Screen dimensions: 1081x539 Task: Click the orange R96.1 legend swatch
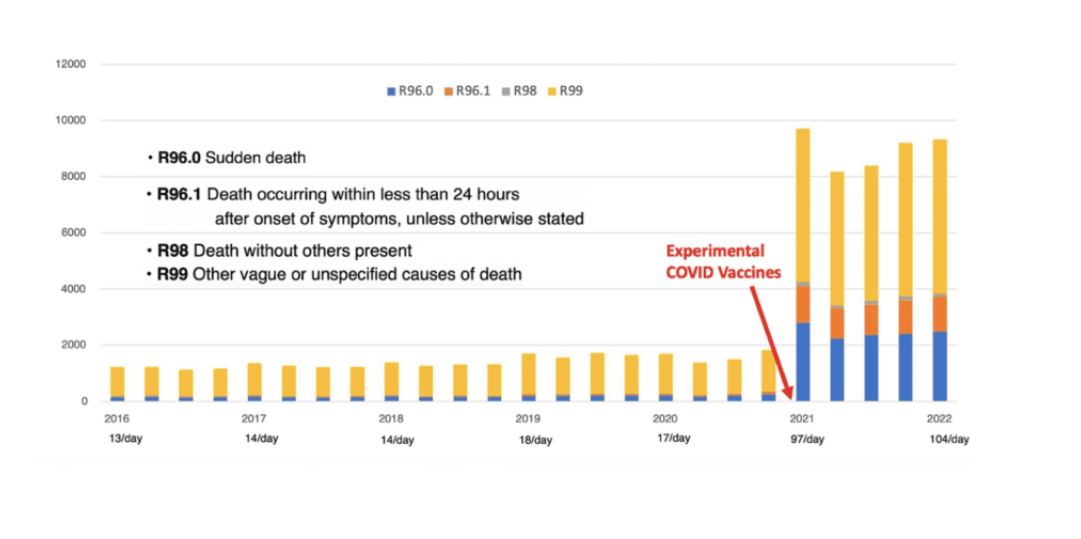pos(449,91)
